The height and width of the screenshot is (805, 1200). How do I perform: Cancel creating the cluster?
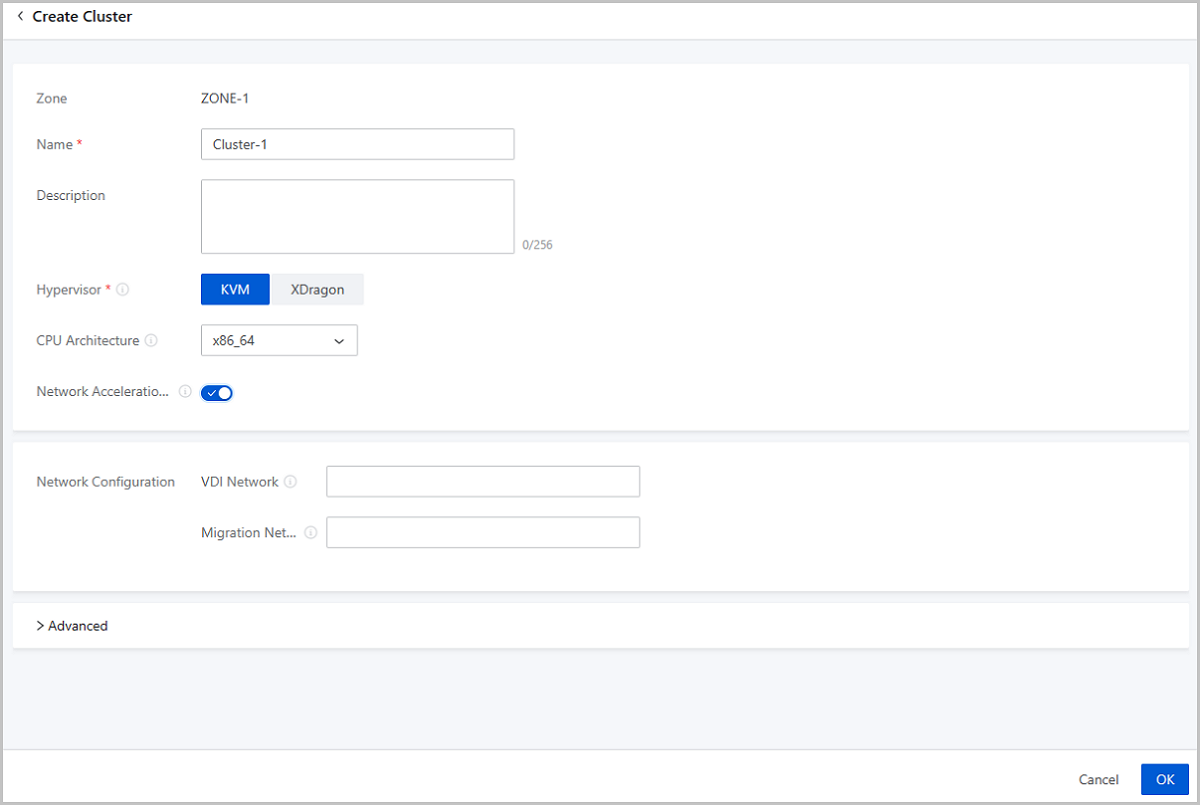[1099, 780]
